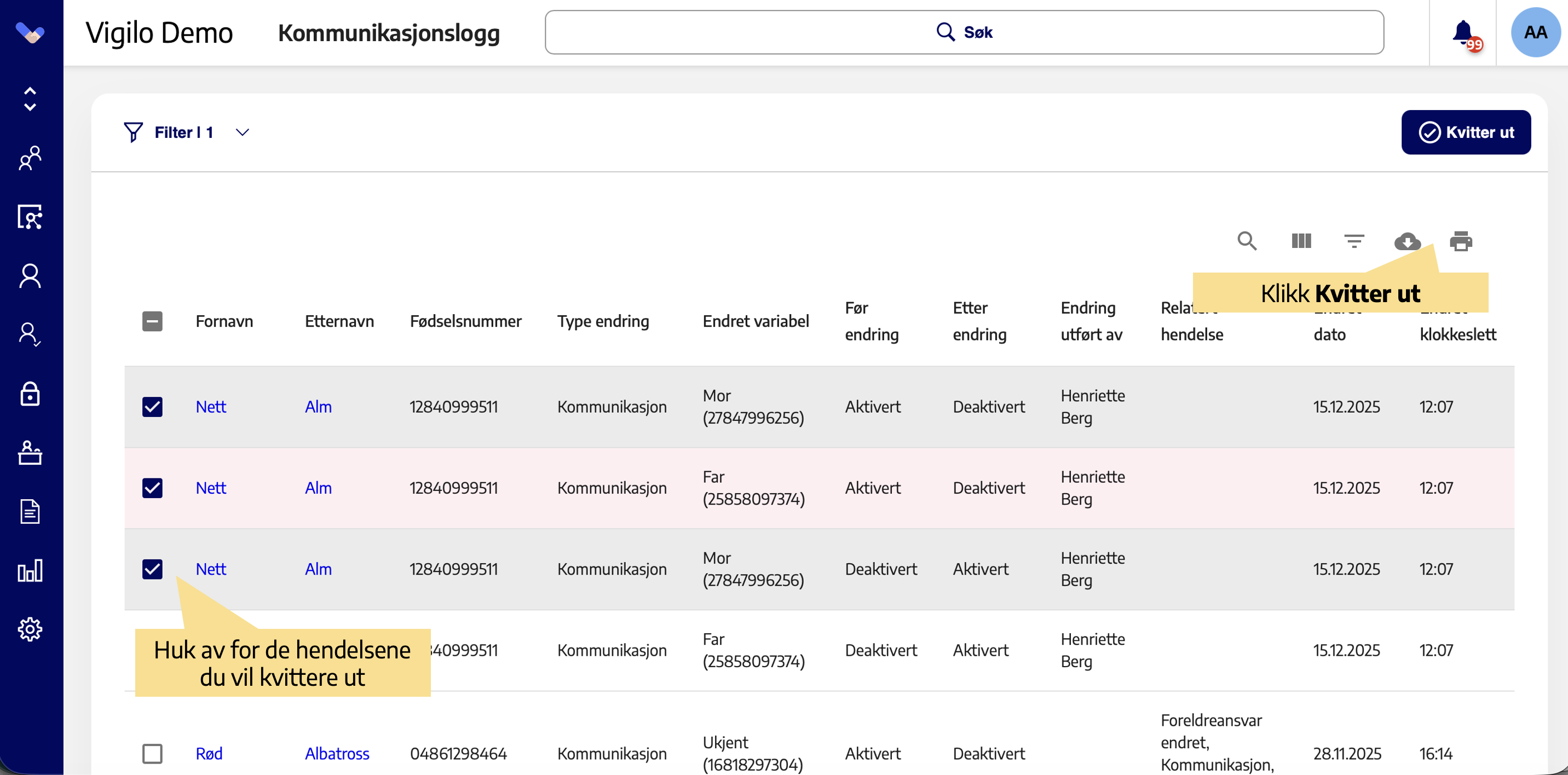
Task: Click Far (25858097374) in the pink row
Action: pos(753,487)
